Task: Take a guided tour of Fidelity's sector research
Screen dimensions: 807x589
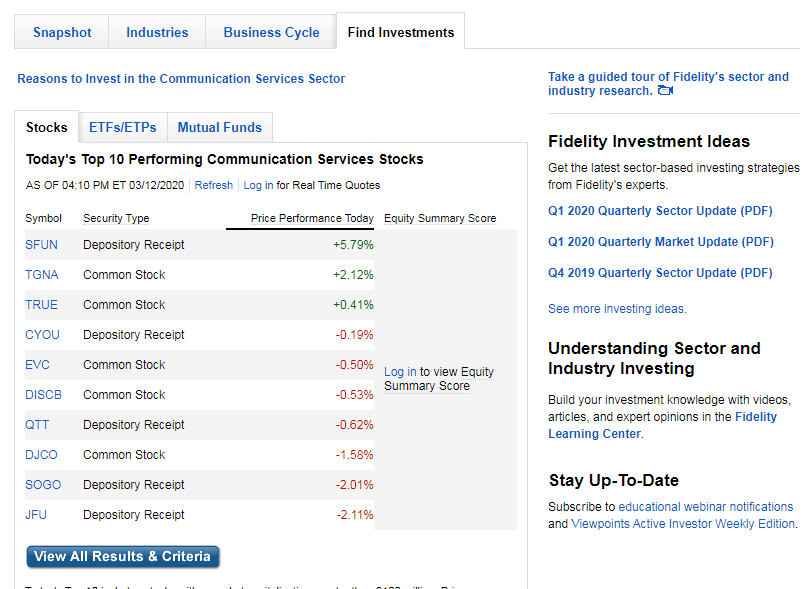Action: pos(668,83)
